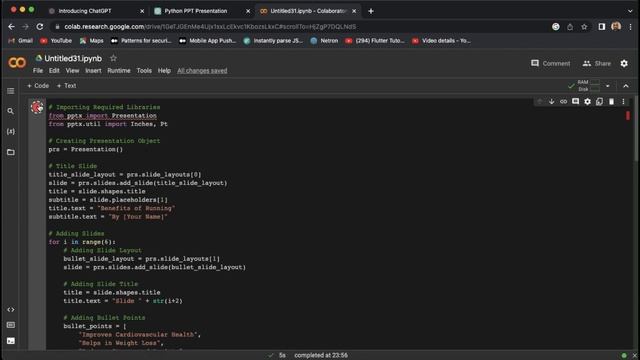Image resolution: width=640 pixels, height=360 pixels.
Task: Open the browser share icon
Action: 570,27
